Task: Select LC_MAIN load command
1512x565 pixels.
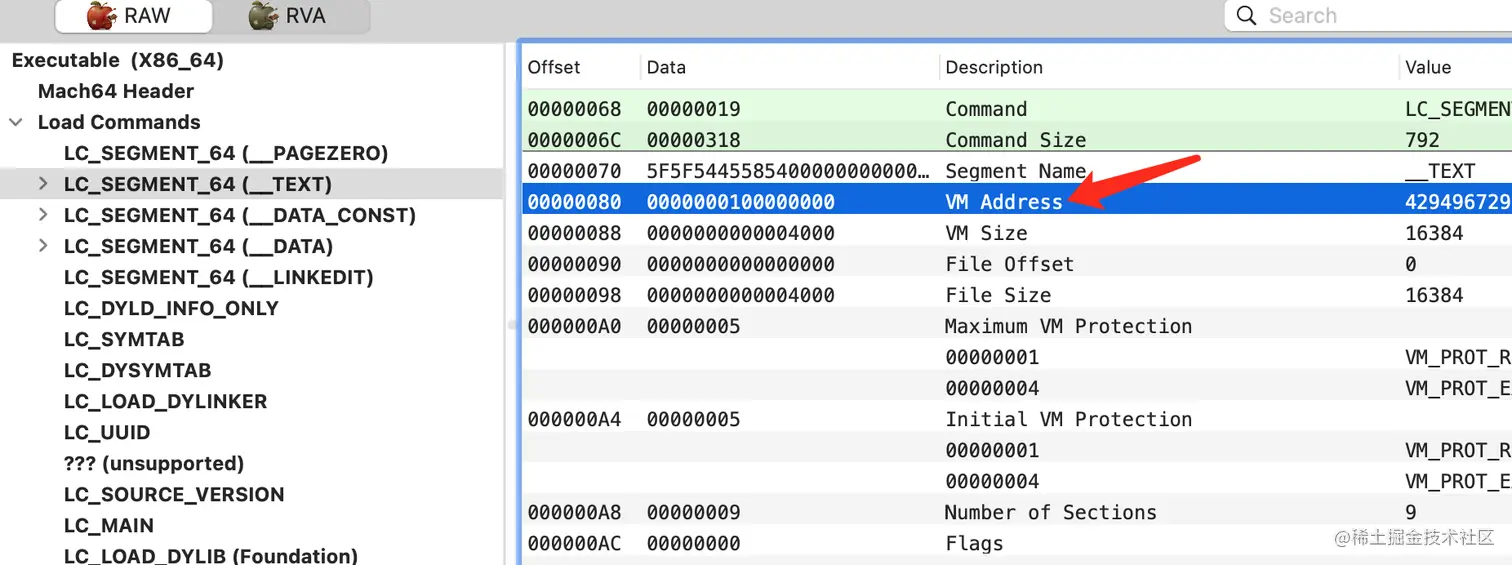Action: pyautogui.click(x=109, y=525)
